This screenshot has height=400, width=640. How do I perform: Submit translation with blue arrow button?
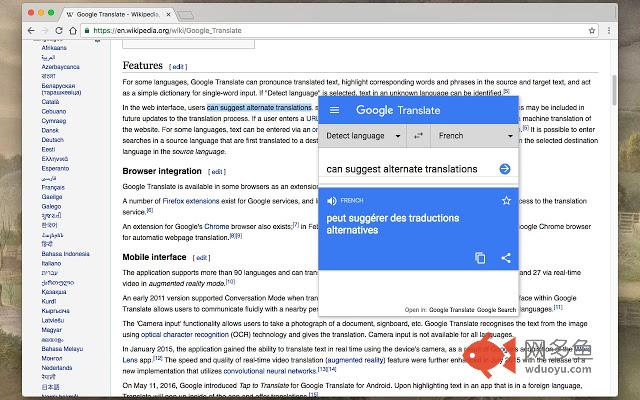[x=505, y=169]
